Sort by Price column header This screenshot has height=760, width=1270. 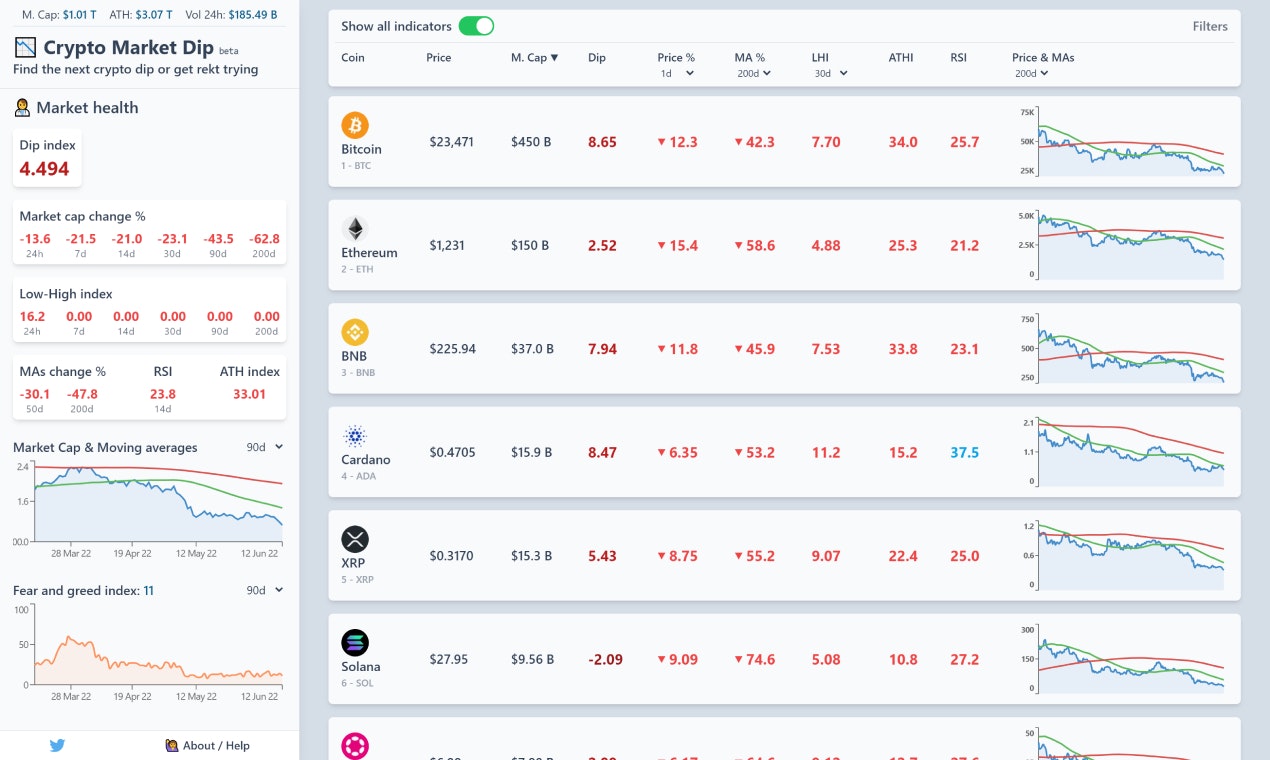[x=439, y=57]
